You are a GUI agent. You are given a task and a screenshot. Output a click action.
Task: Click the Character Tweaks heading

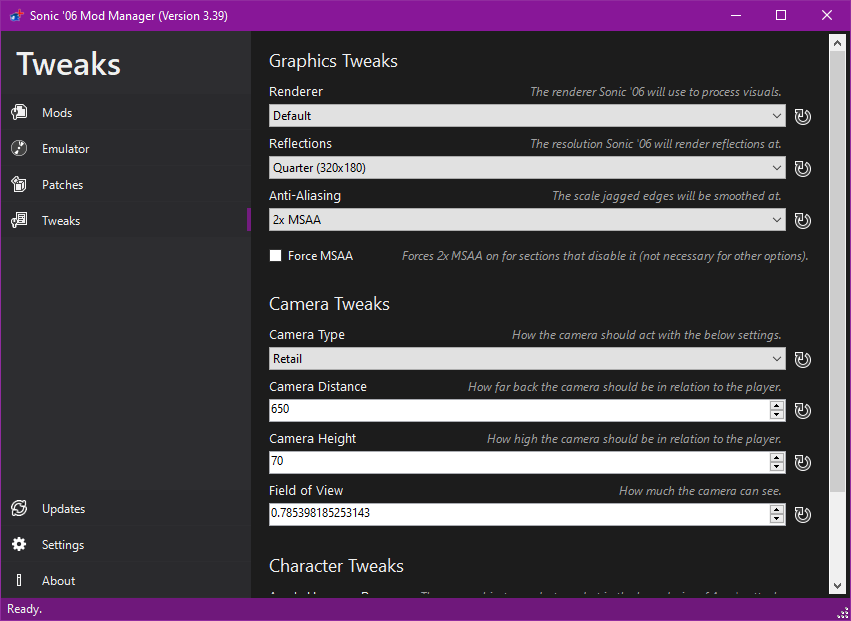pos(336,566)
